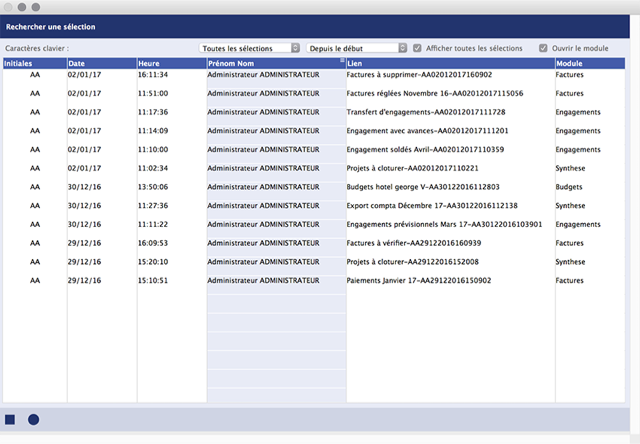The height and width of the screenshot is (444, 640).
Task: Select Export compta Décembre 17 row
Action: tap(314, 206)
